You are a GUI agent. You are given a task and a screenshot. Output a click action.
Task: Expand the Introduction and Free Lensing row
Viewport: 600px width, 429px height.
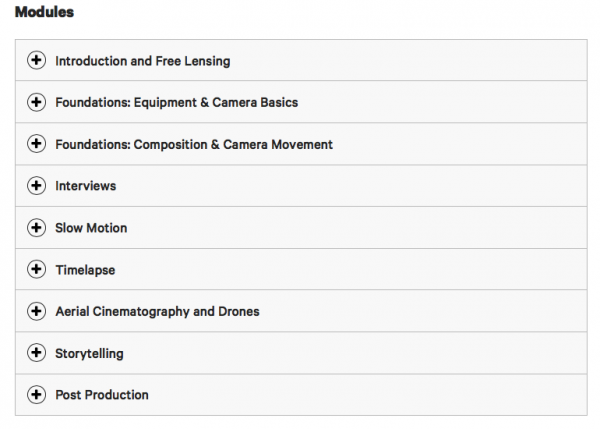pyautogui.click(x=142, y=61)
